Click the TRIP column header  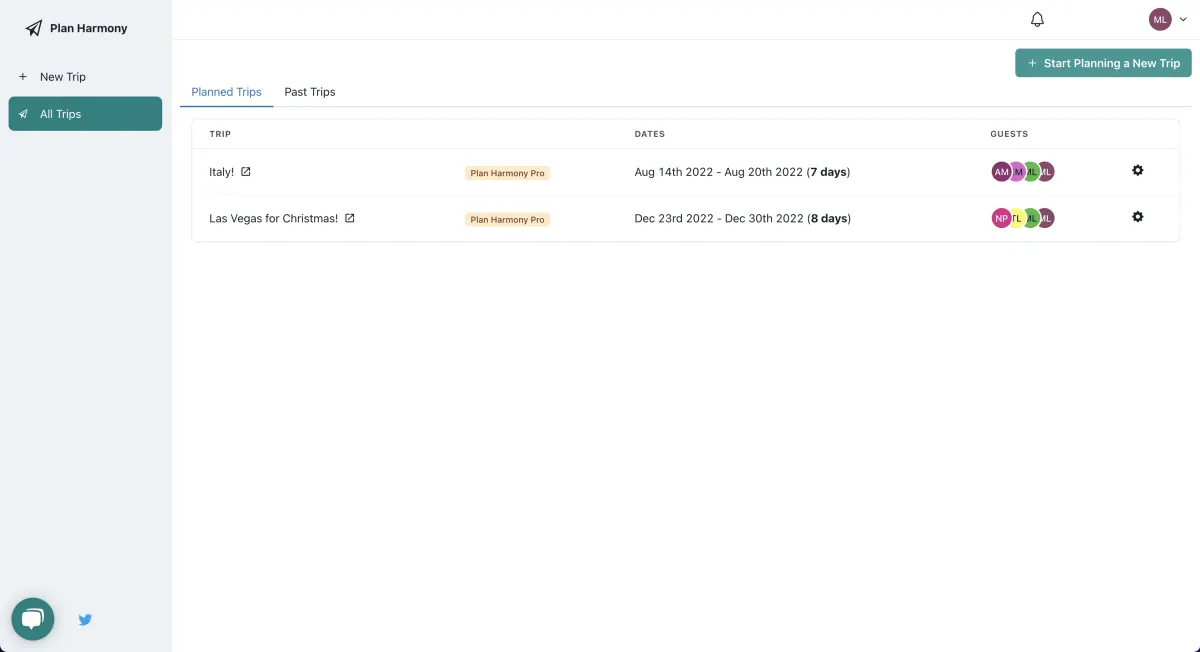click(220, 134)
